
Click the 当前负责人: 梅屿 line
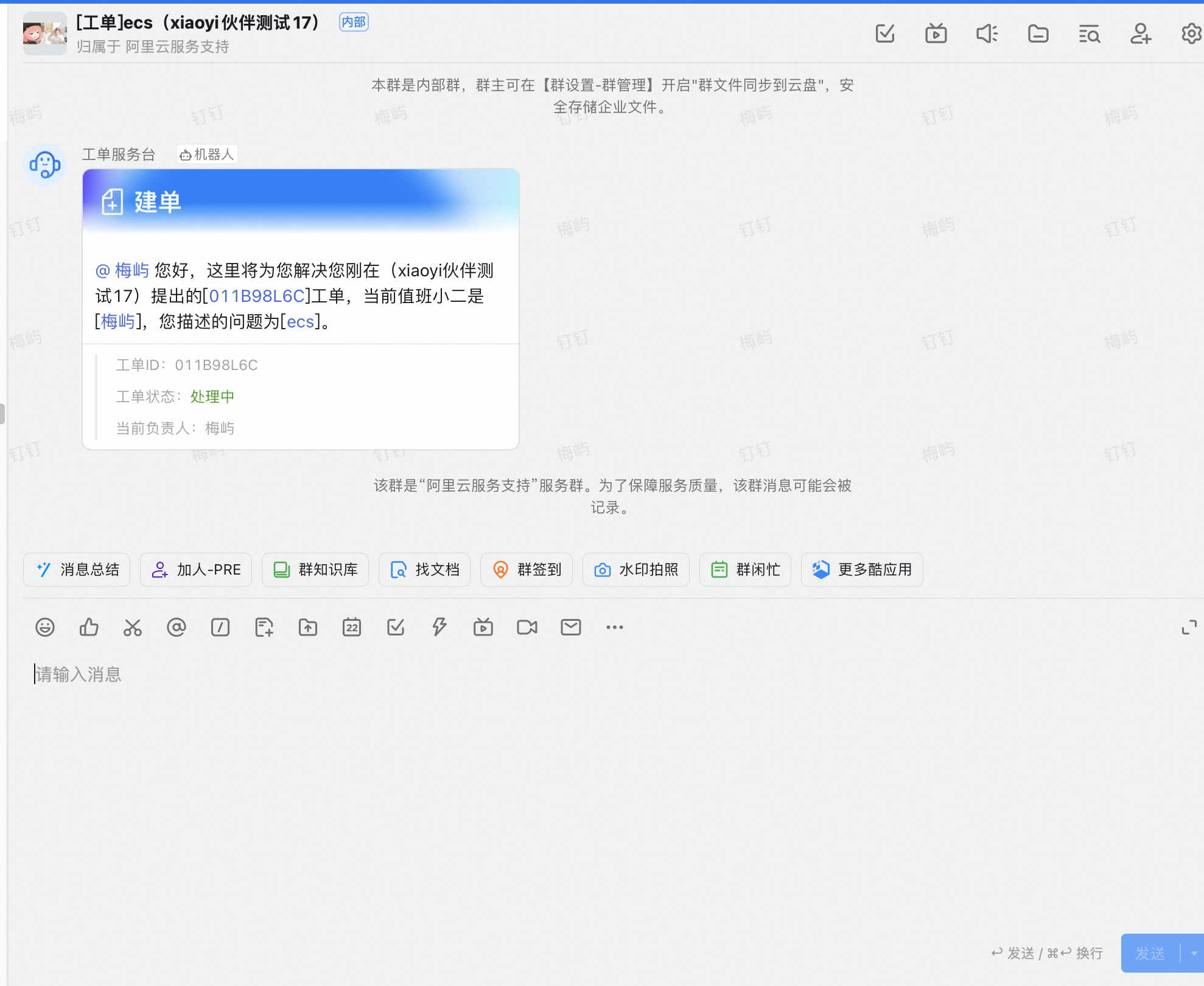[x=175, y=428]
